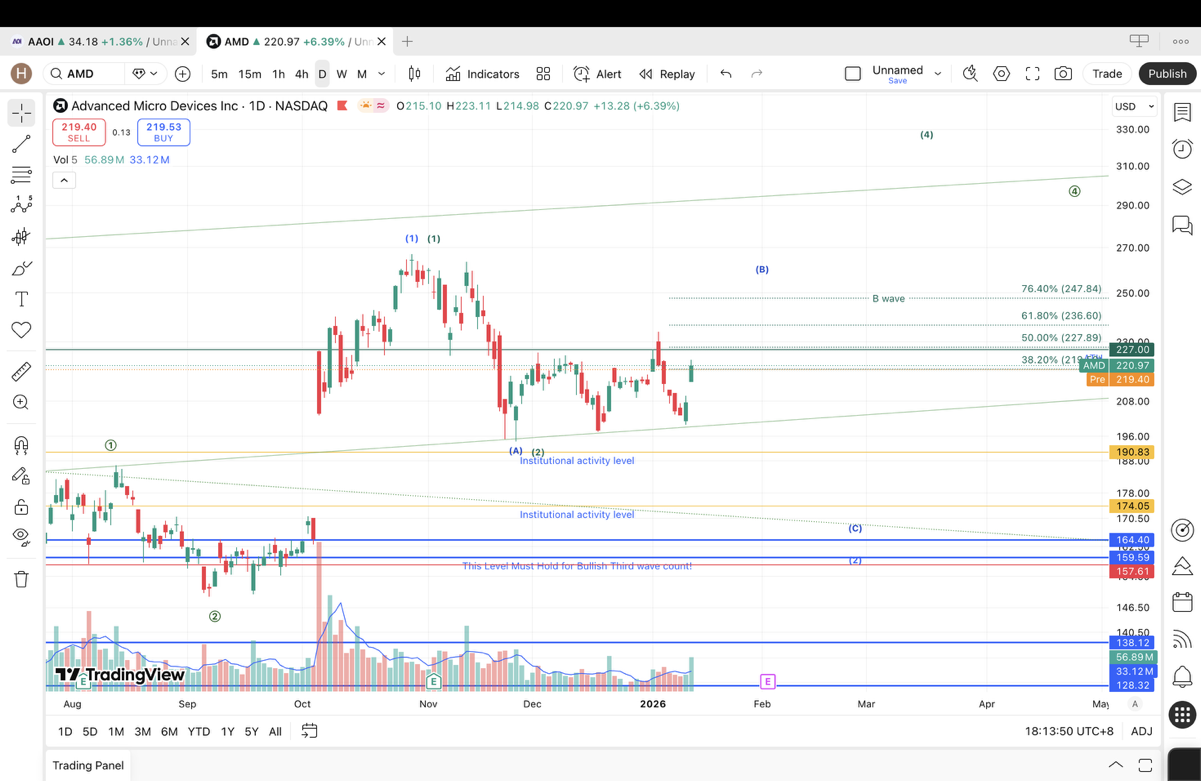Viewport: 1201px width, 781px height.
Task: Maximize the Trading Panel
Action: tap(1145, 765)
